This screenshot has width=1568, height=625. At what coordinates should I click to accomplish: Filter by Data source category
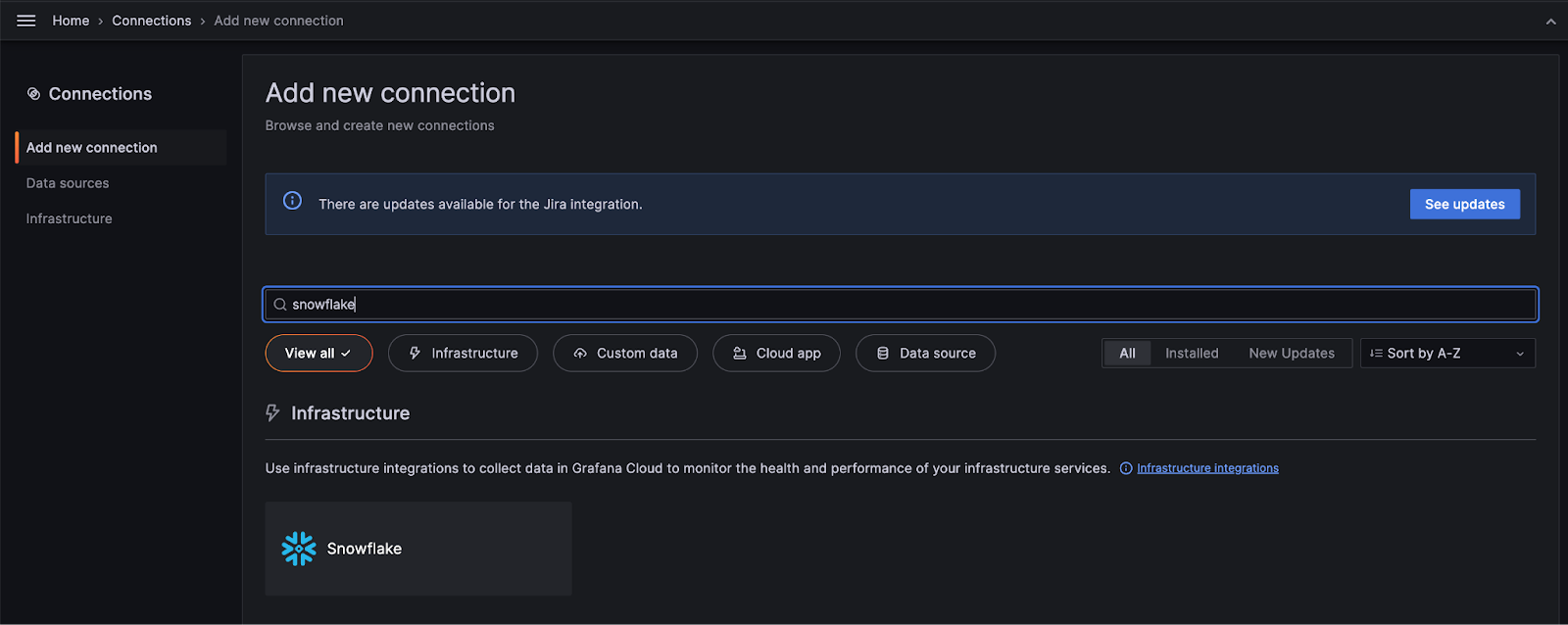pos(925,353)
